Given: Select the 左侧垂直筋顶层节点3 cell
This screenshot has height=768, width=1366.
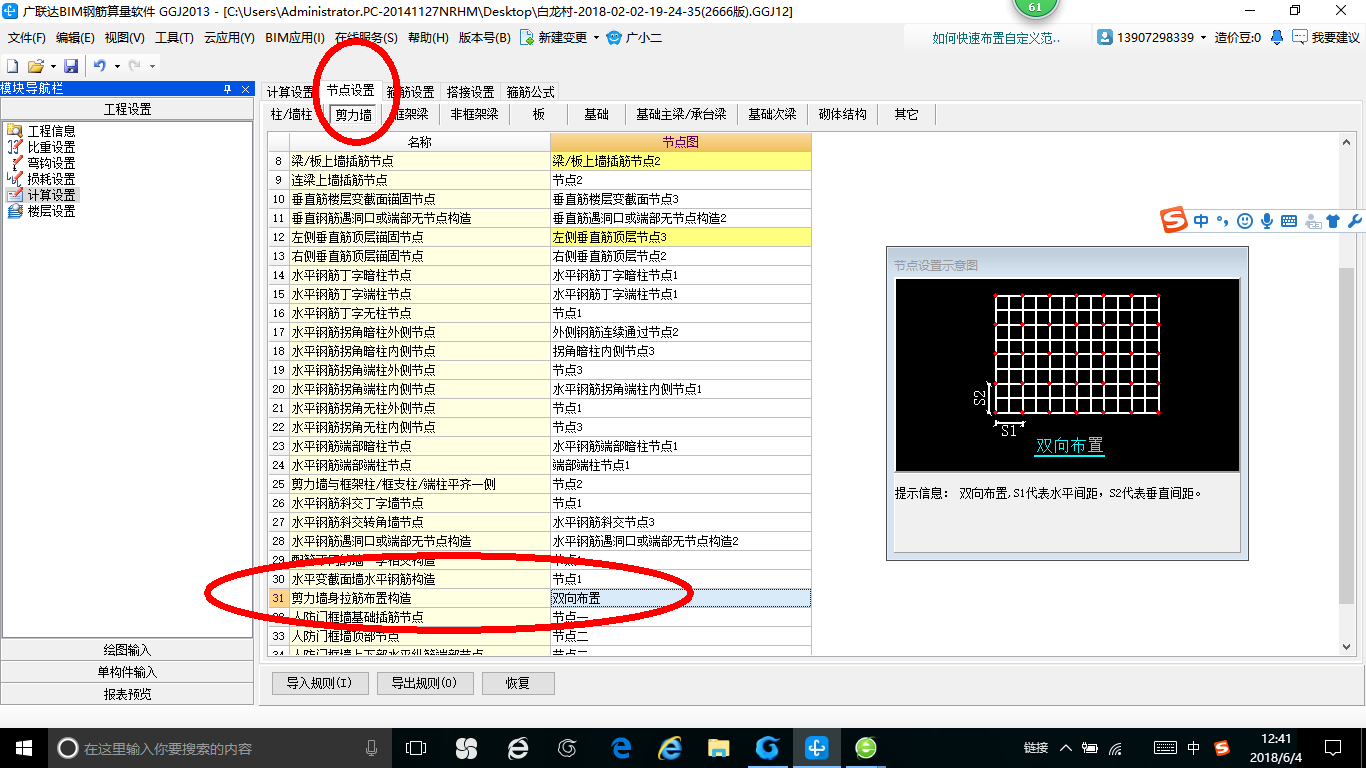Looking at the screenshot, I should 680,237.
